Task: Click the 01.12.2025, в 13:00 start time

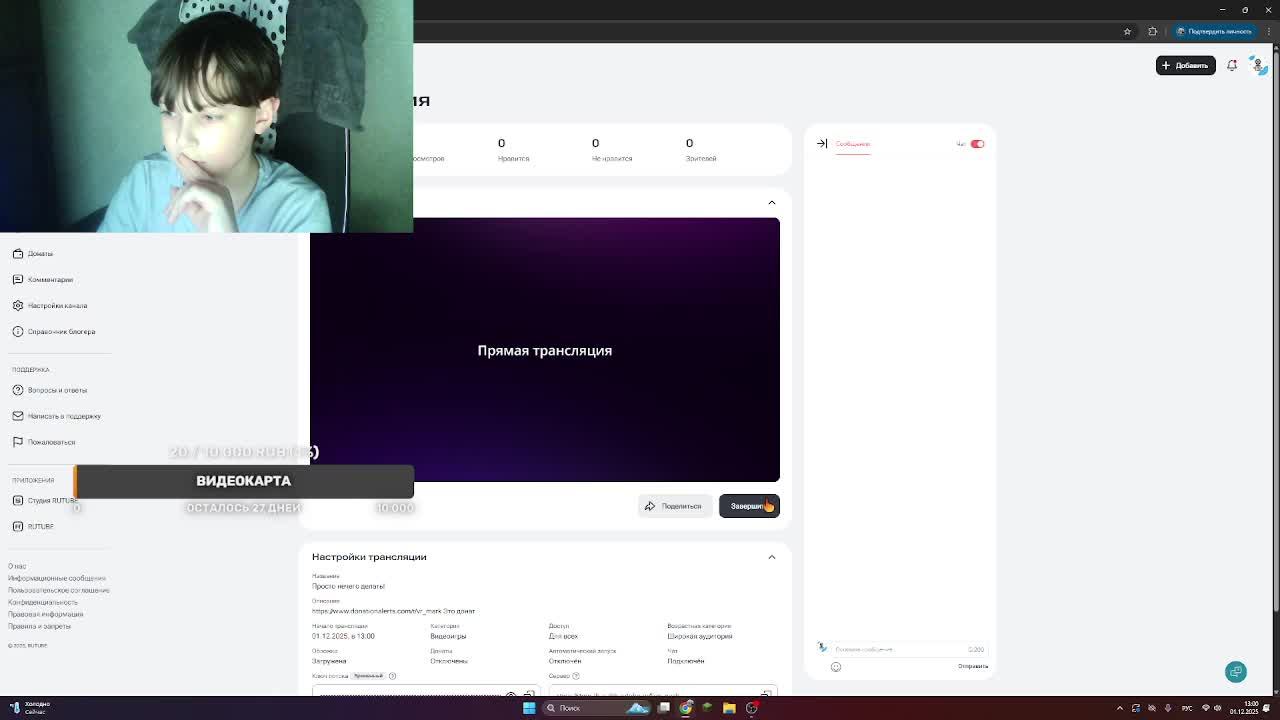Action: 343,636
